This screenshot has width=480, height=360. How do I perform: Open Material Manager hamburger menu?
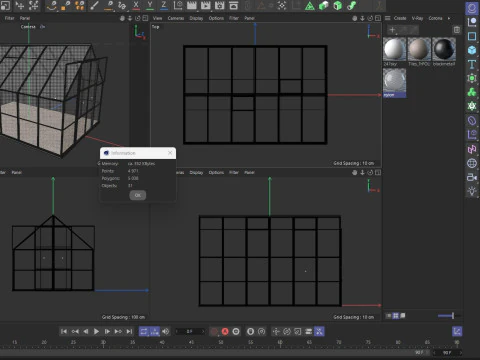(x=388, y=18)
